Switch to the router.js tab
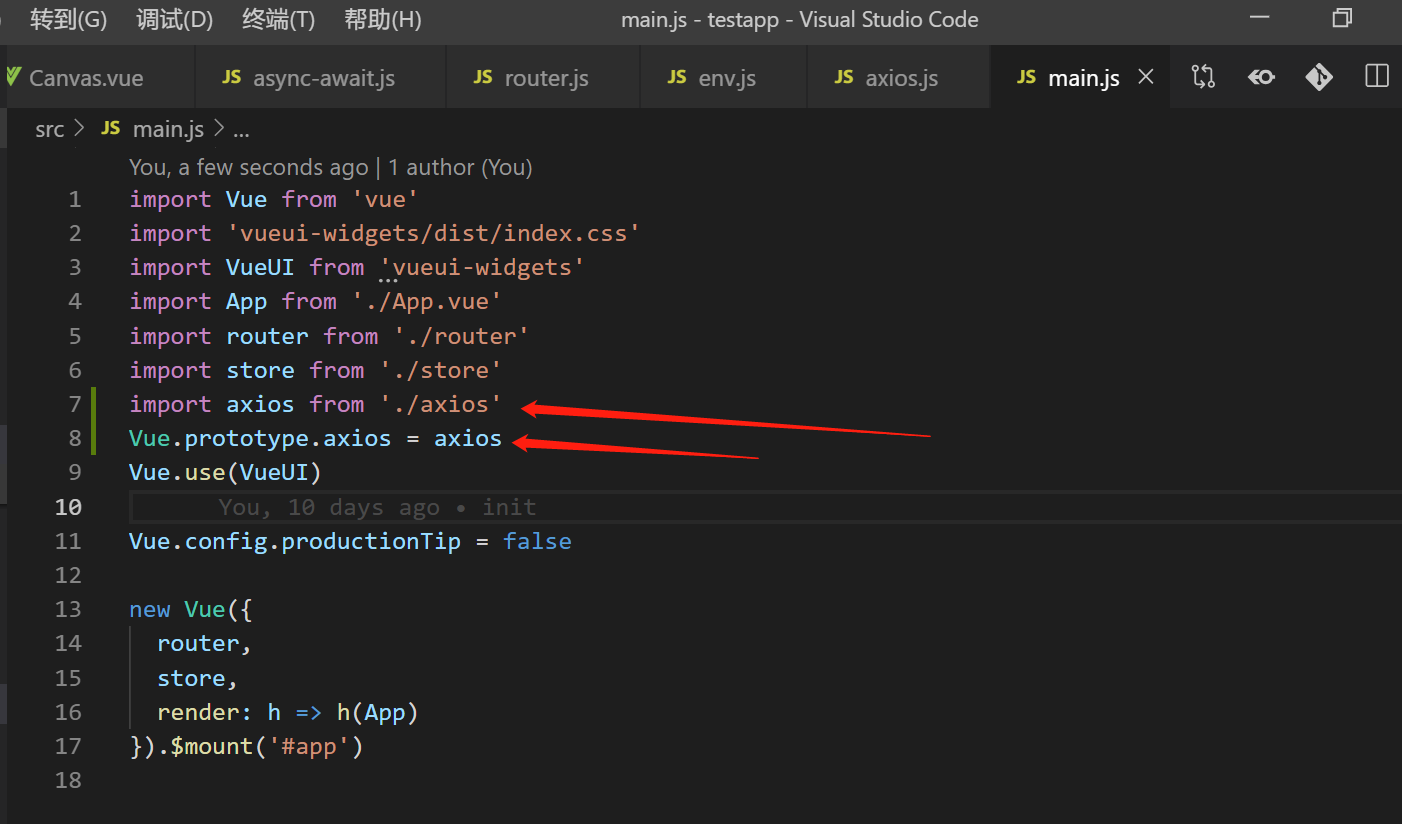Image resolution: width=1402 pixels, height=824 pixels. [543, 78]
